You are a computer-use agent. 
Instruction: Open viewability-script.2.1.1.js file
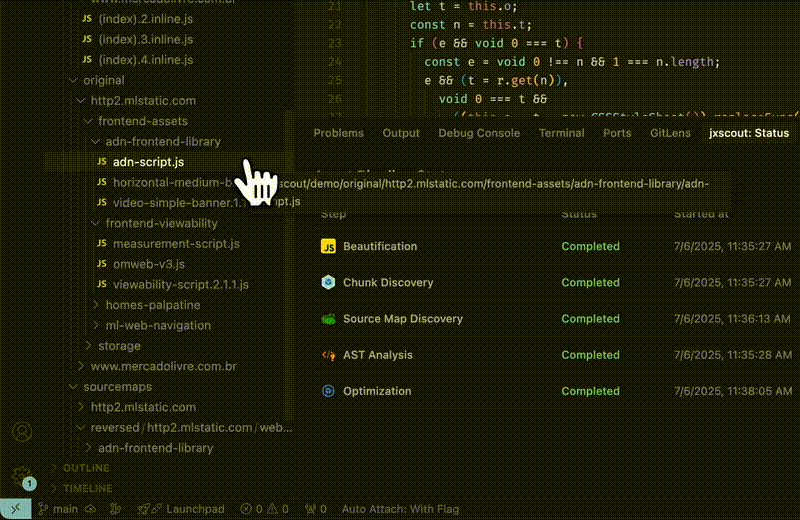click(181, 284)
